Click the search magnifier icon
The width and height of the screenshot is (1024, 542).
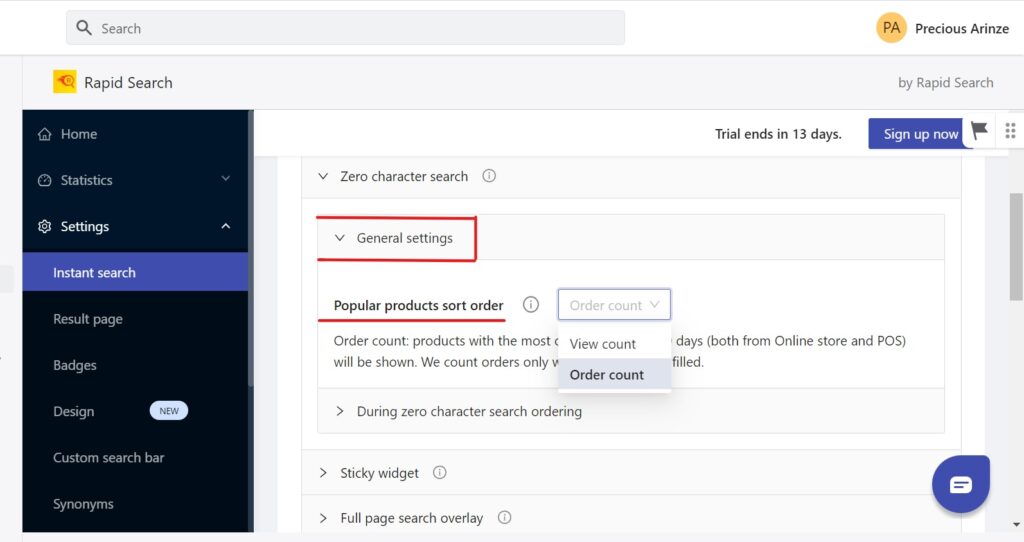[84, 27]
